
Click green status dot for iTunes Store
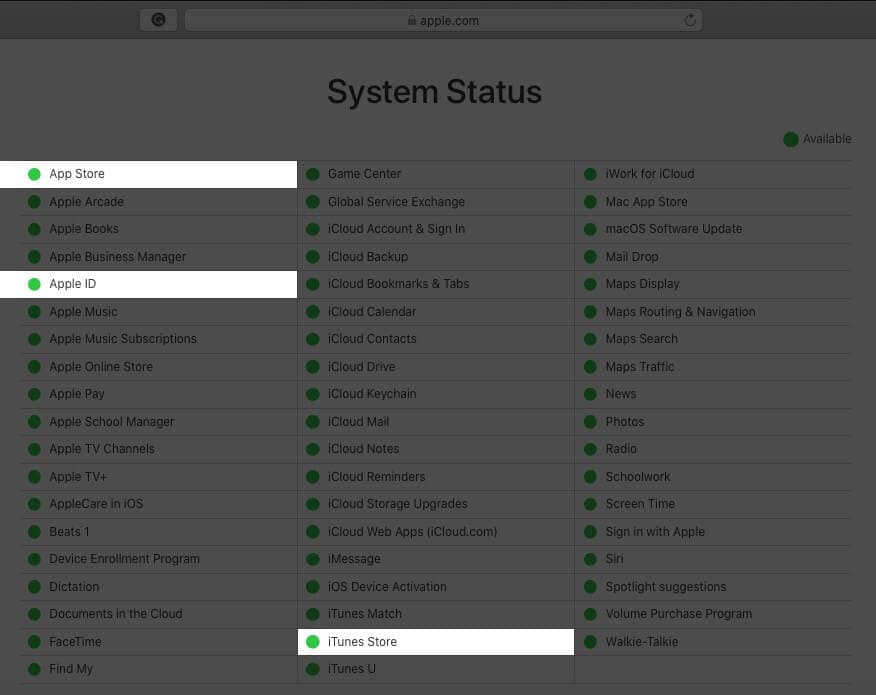(313, 642)
